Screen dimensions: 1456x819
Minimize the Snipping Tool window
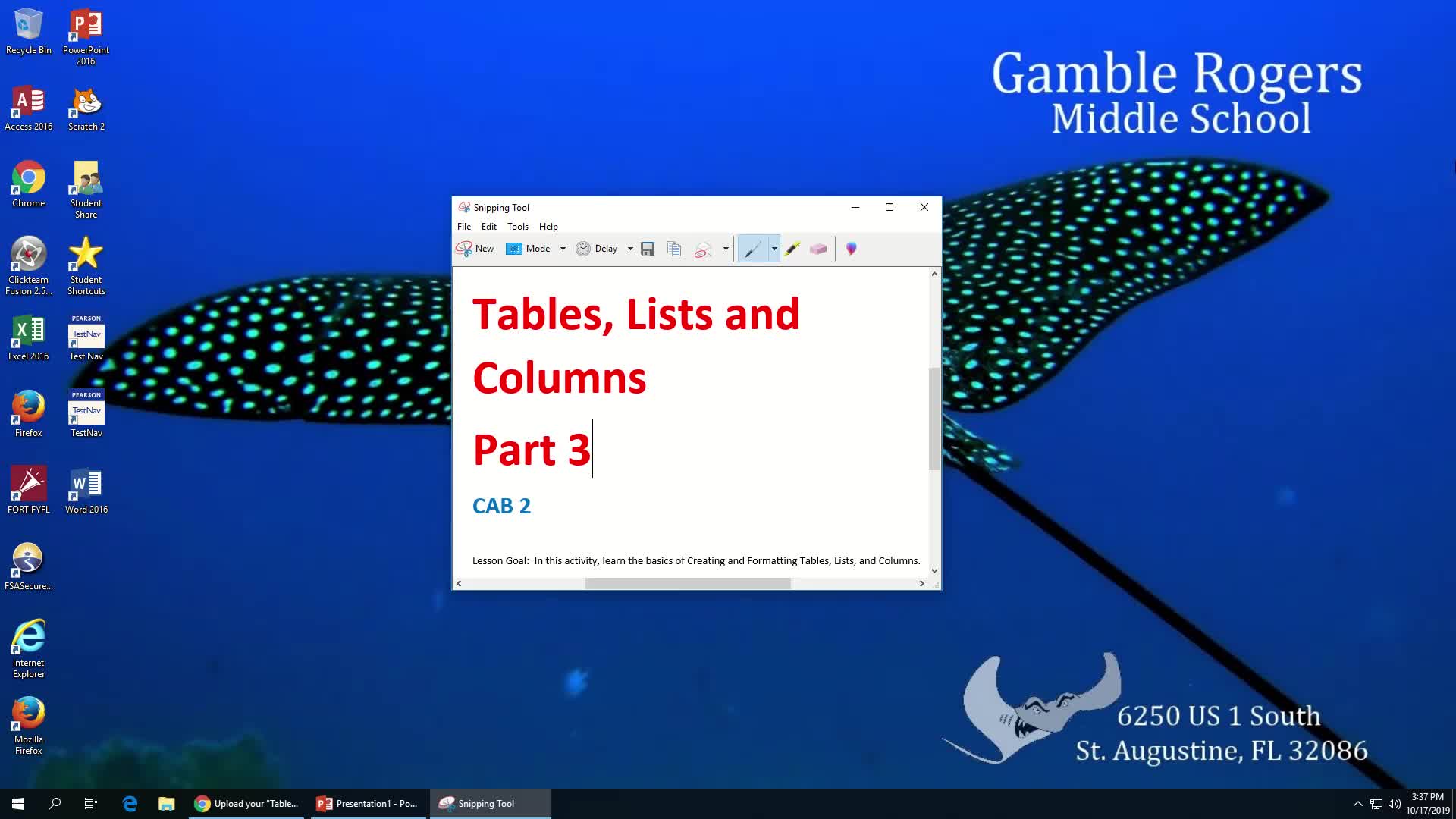855,207
